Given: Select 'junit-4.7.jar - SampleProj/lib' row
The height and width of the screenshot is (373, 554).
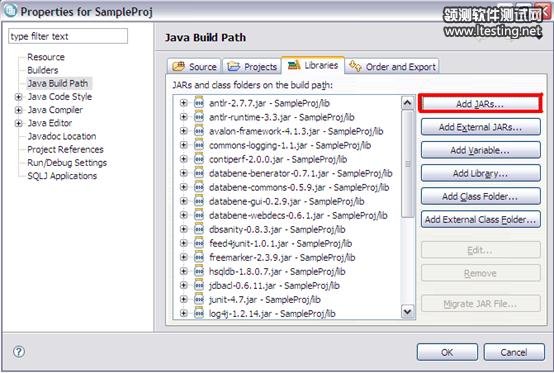Looking at the screenshot, I should [x=265, y=300].
